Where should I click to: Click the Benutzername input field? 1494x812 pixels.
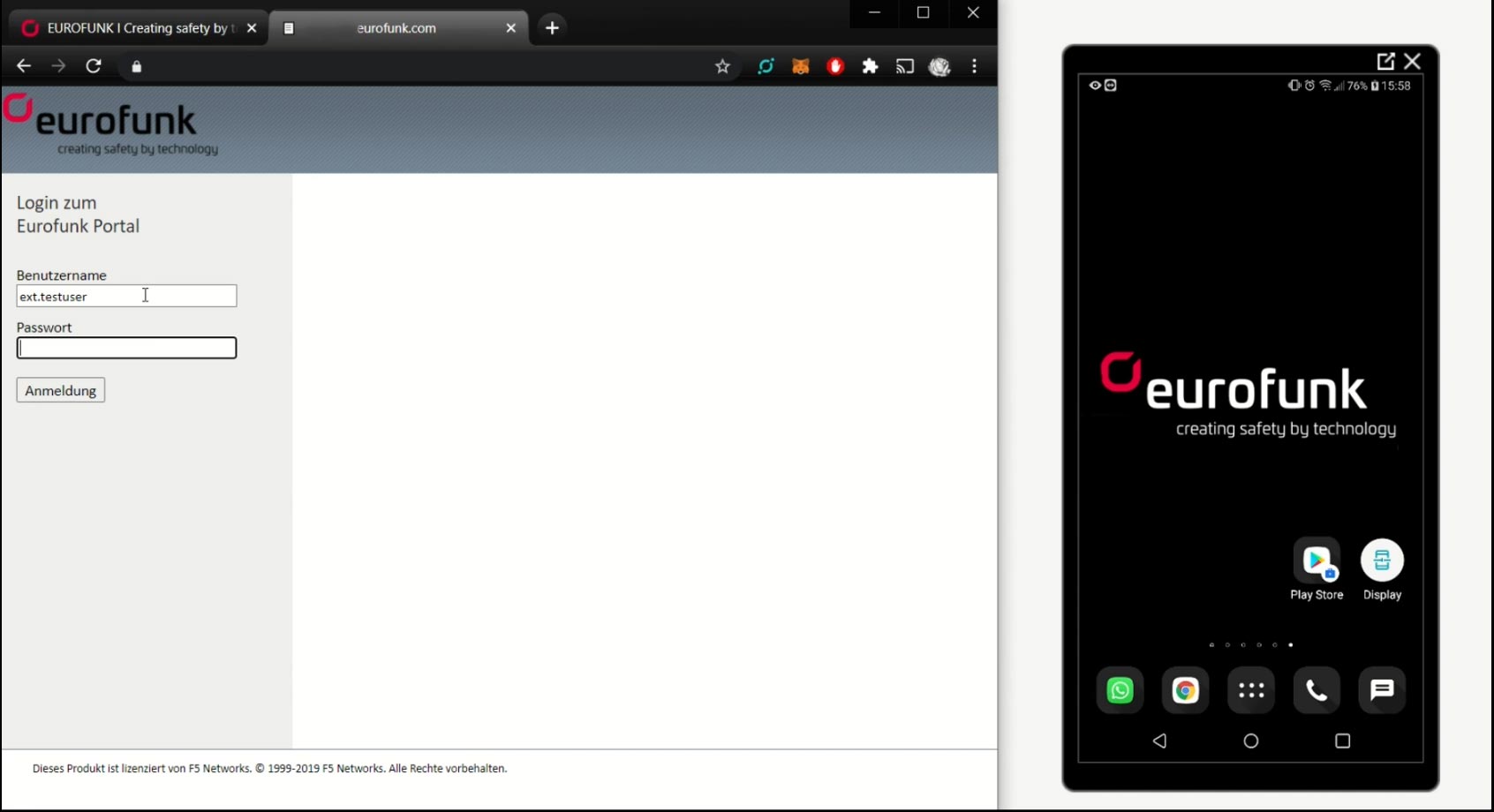(126, 296)
